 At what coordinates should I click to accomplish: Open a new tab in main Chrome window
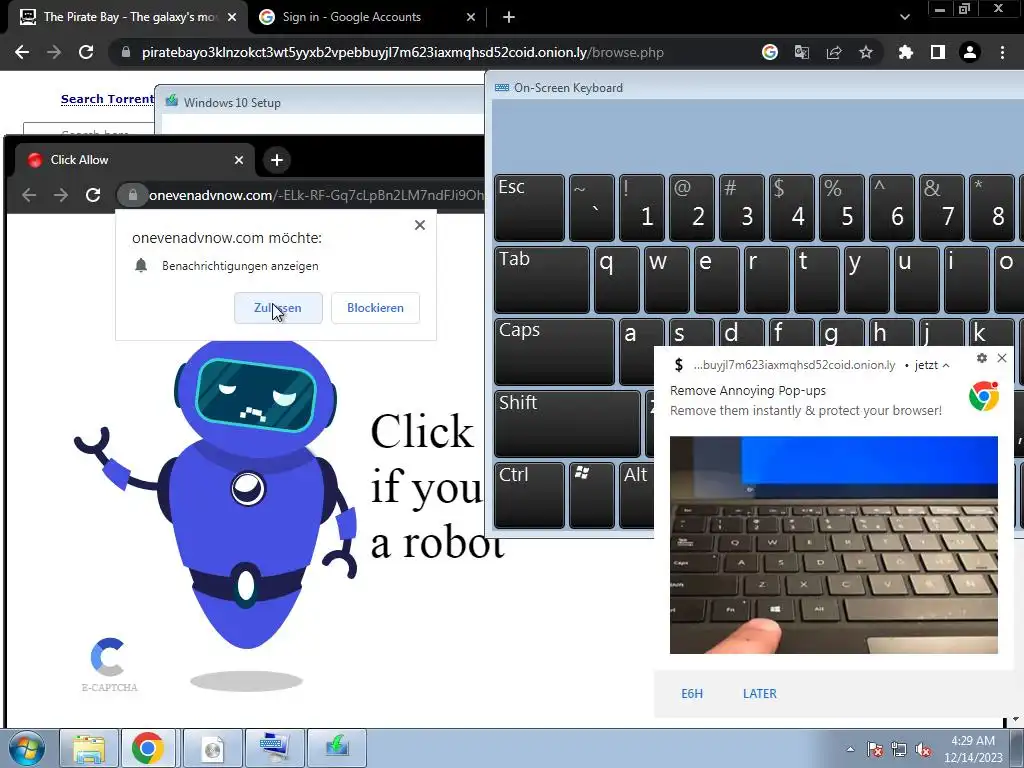[509, 17]
